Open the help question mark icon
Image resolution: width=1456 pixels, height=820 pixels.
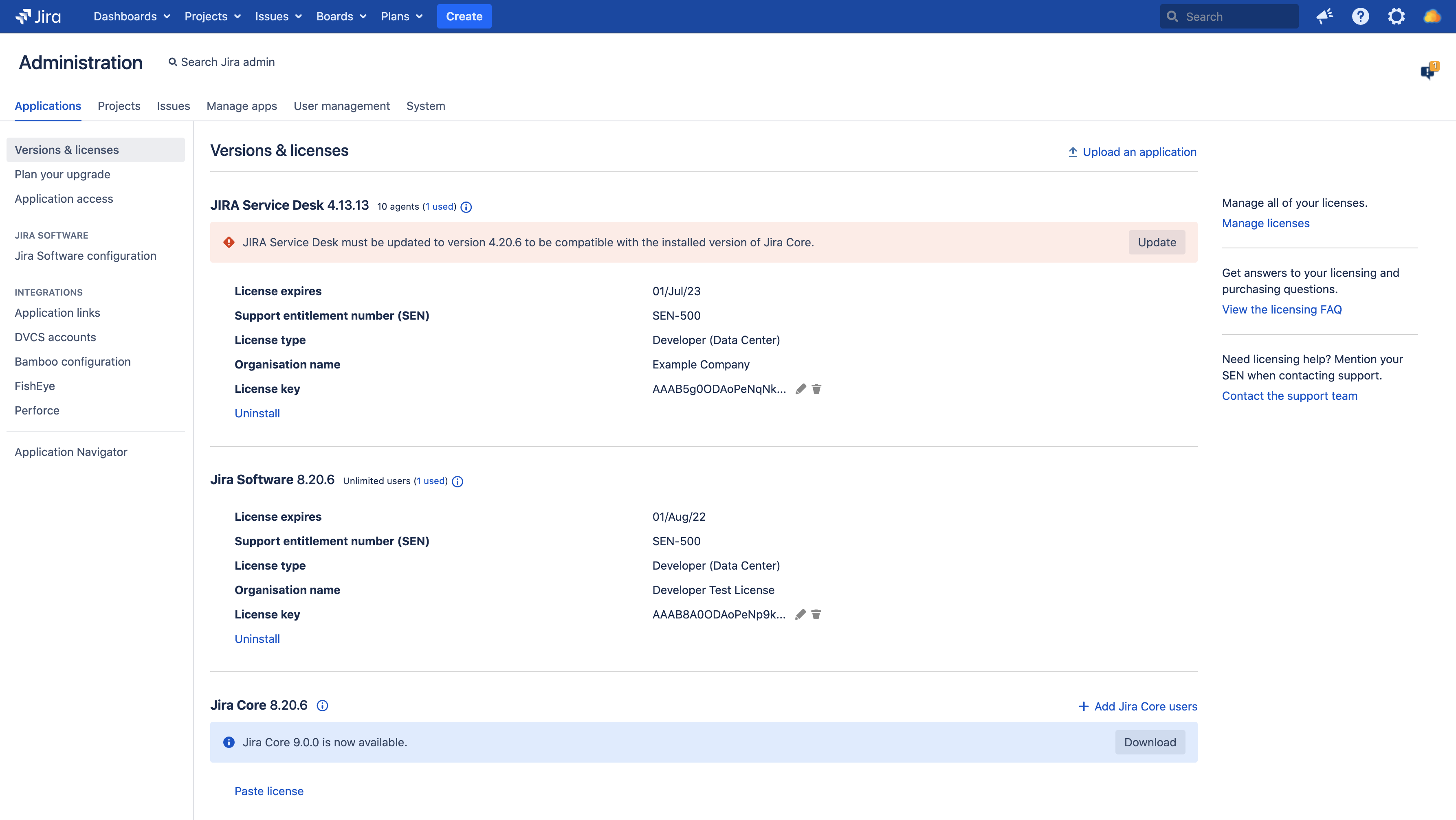(1360, 16)
